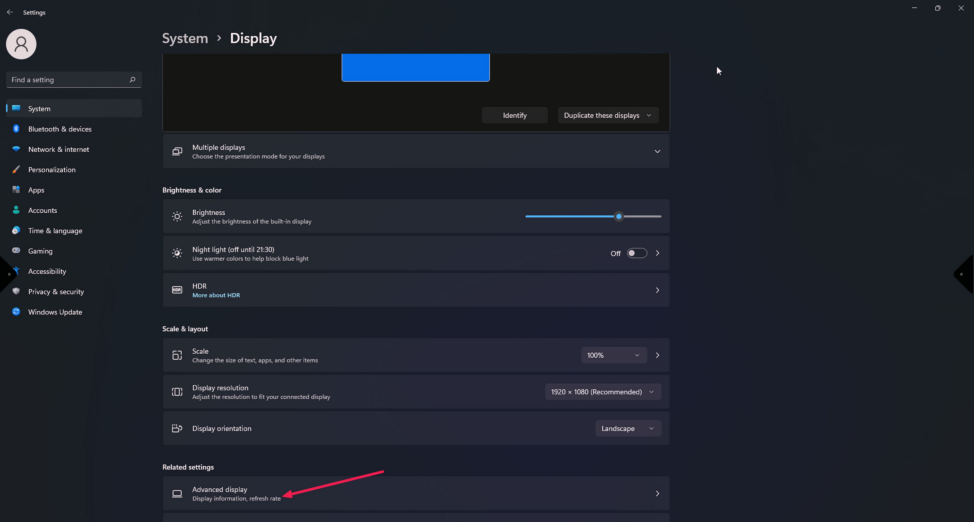
Task: Open the Duplicate these displays dropdown
Action: 608,115
